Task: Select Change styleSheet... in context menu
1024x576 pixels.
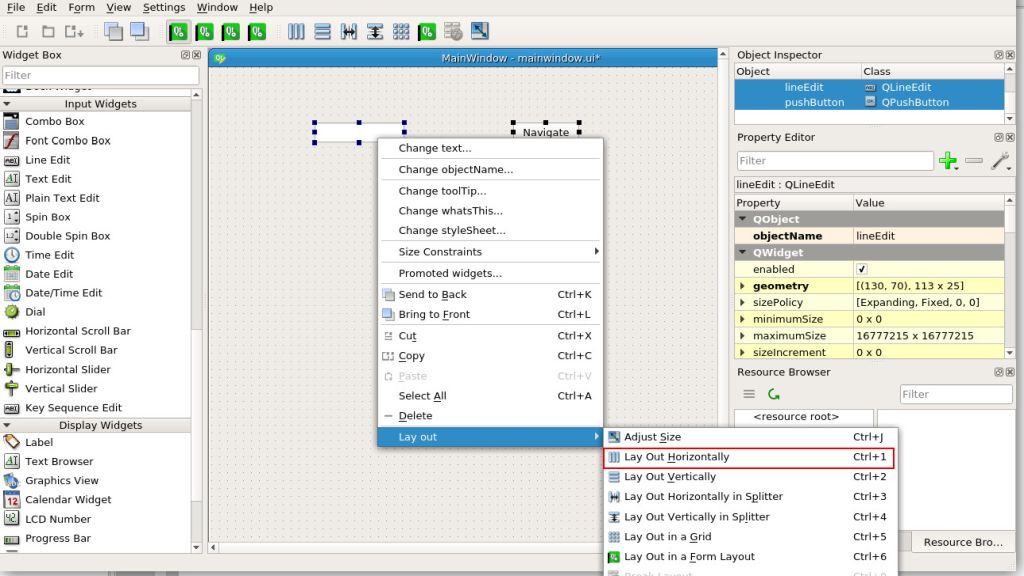Action: [451, 231]
